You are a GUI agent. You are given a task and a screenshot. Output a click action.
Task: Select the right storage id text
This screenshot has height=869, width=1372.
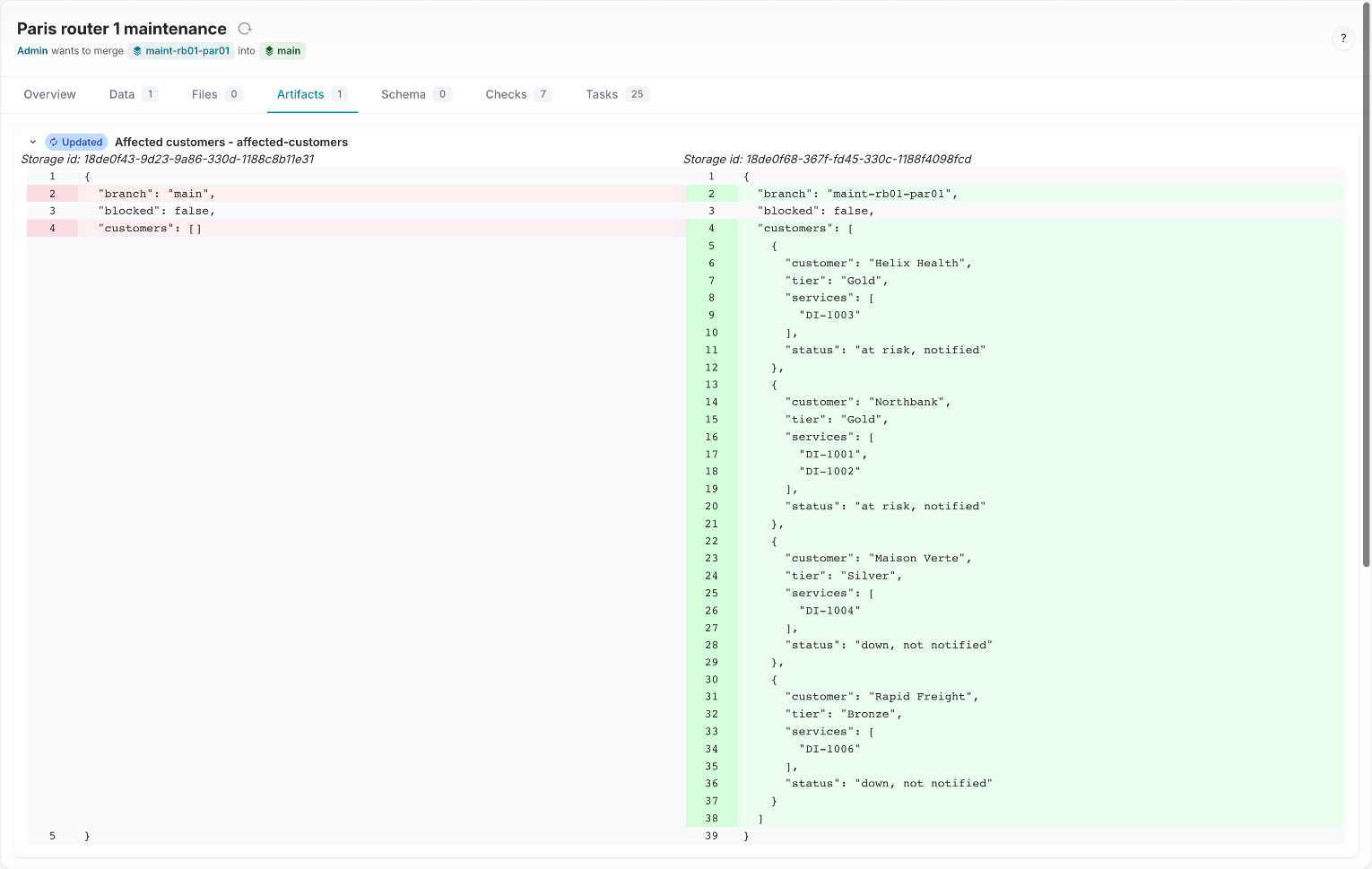click(x=828, y=160)
